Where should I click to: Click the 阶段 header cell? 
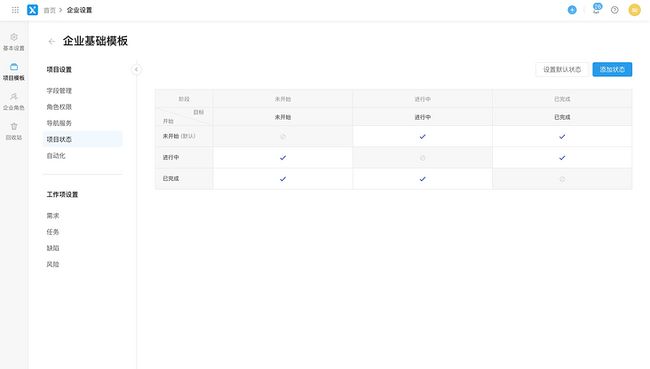tap(184, 99)
